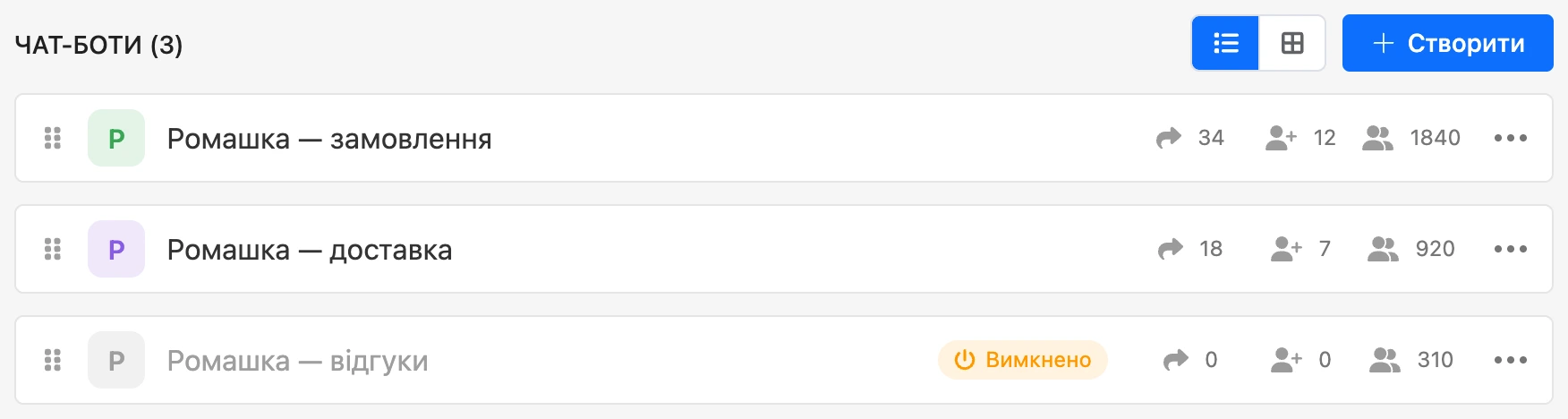The image size is (1568, 419).
Task: Click purple avatar of Ромашка — доставка
Action: point(116,249)
